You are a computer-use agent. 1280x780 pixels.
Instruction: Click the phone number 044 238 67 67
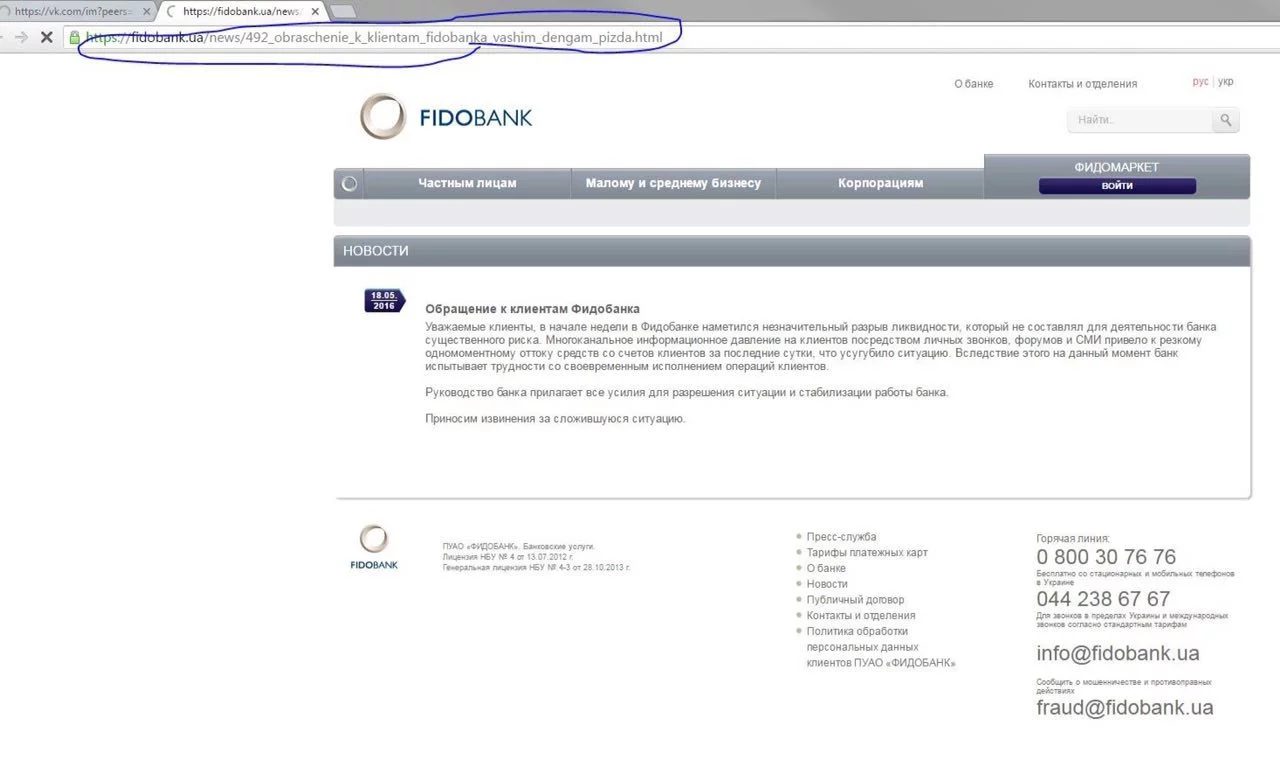1103,600
